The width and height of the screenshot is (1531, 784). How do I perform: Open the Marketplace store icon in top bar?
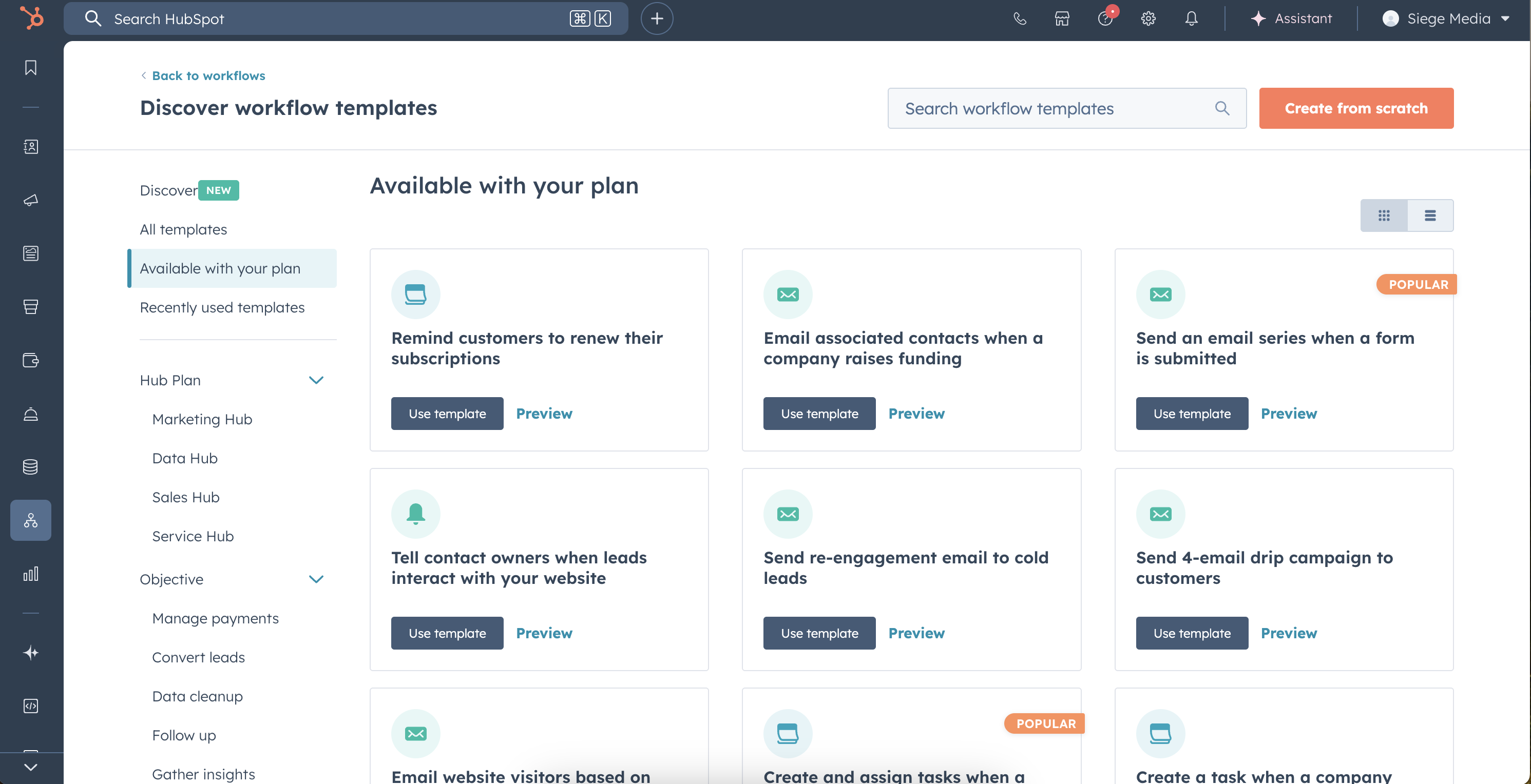[1063, 18]
